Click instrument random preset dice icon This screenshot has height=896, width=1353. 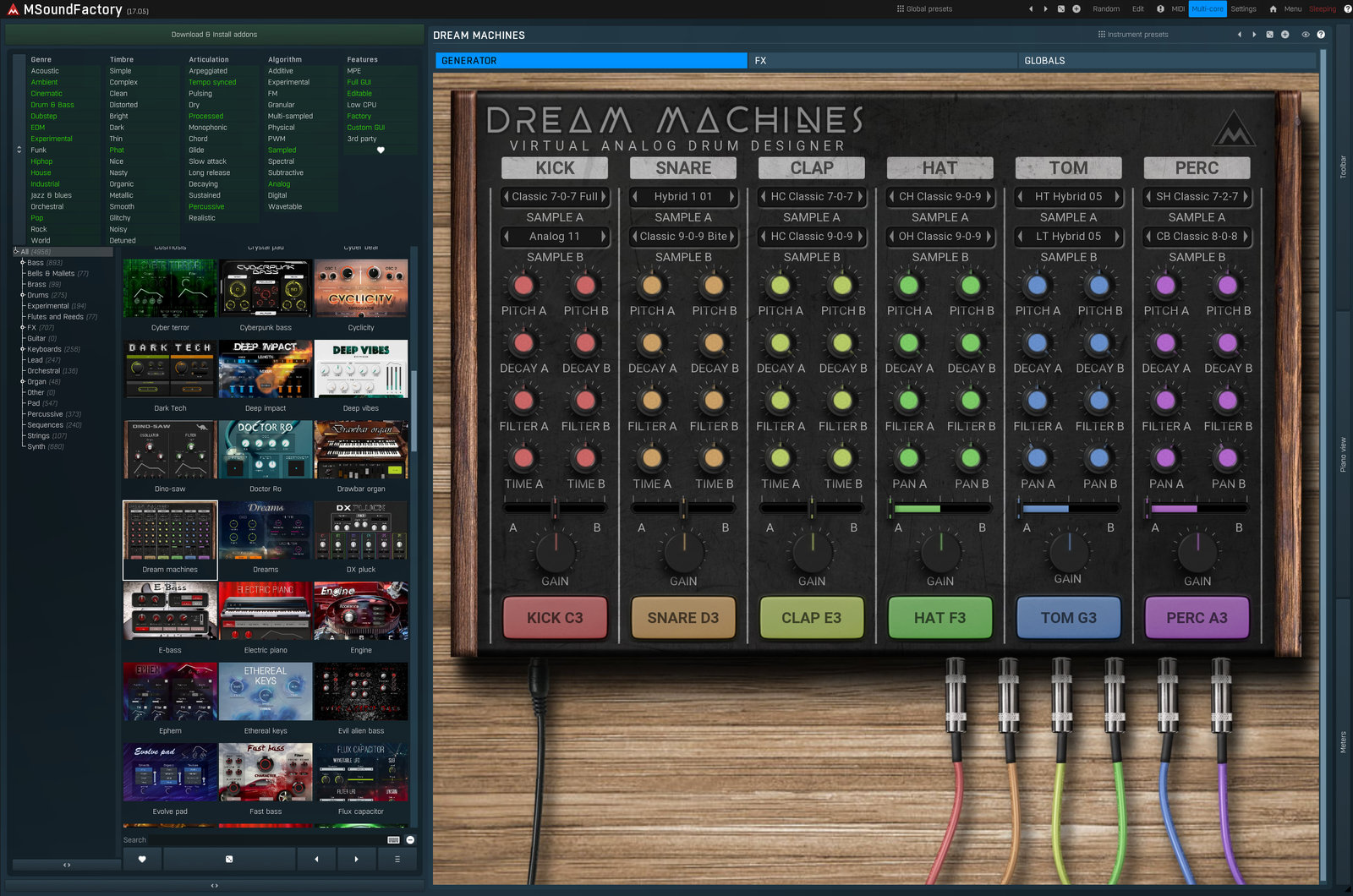tap(1269, 35)
